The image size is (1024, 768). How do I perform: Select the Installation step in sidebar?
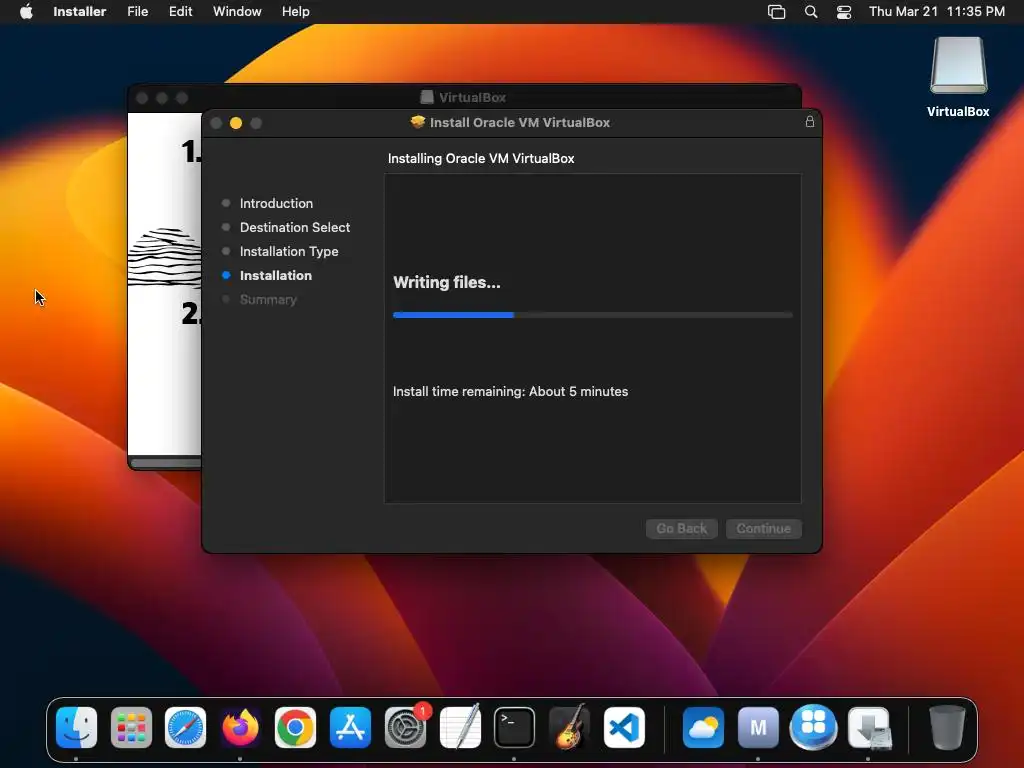point(276,276)
